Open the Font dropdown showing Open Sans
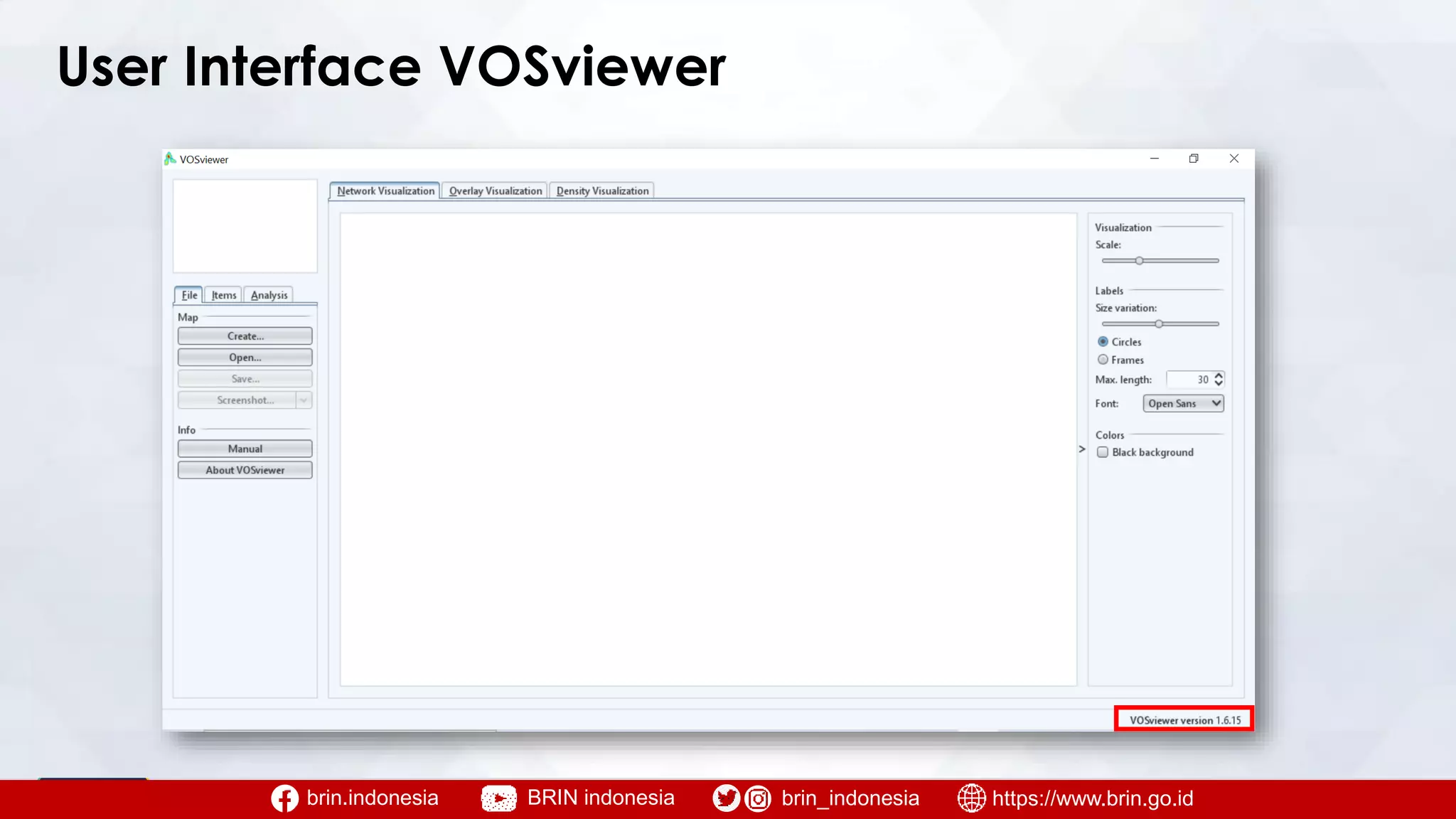 pos(1184,403)
